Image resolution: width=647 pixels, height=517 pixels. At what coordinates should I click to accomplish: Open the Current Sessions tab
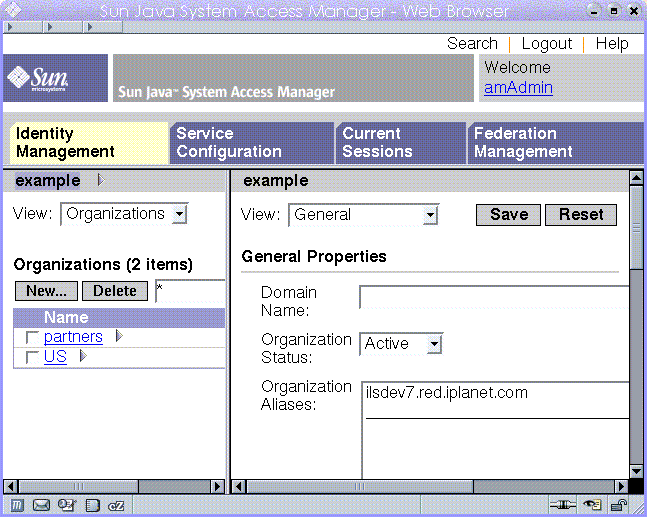click(401, 143)
